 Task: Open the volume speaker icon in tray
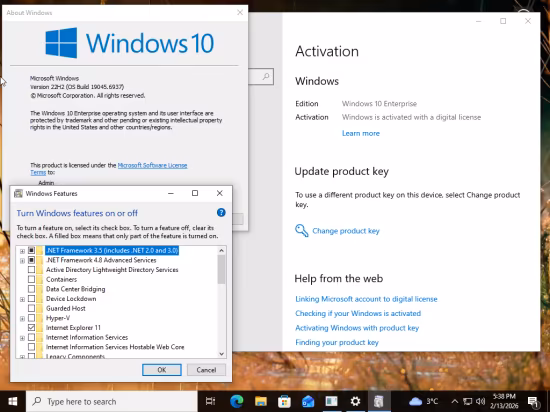[x=481, y=401]
